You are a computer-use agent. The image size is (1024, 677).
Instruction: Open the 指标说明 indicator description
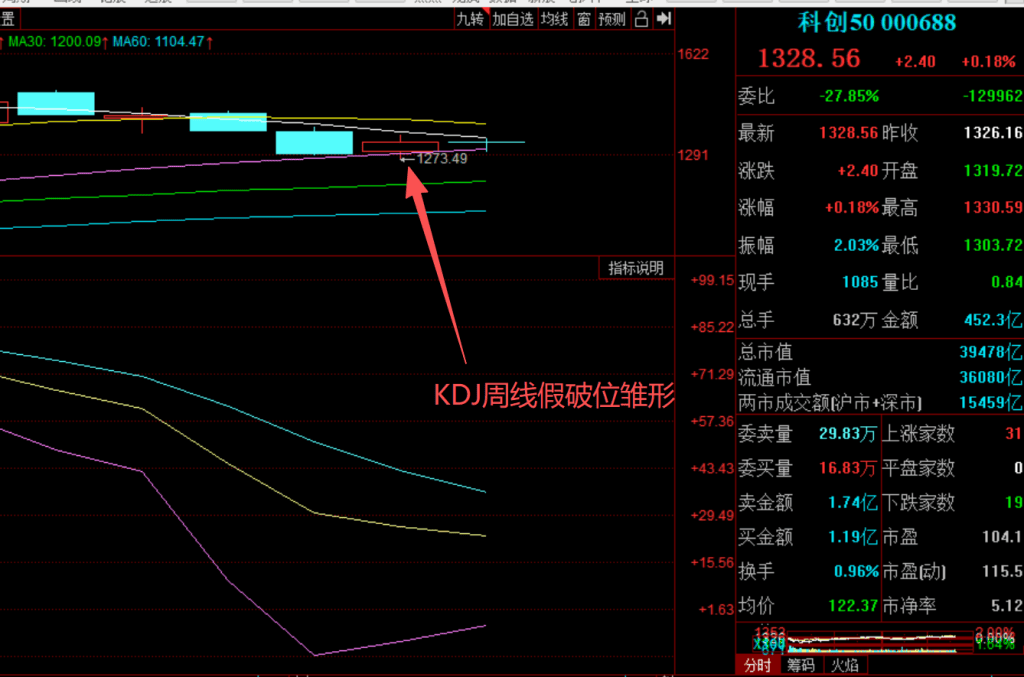point(636,268)
